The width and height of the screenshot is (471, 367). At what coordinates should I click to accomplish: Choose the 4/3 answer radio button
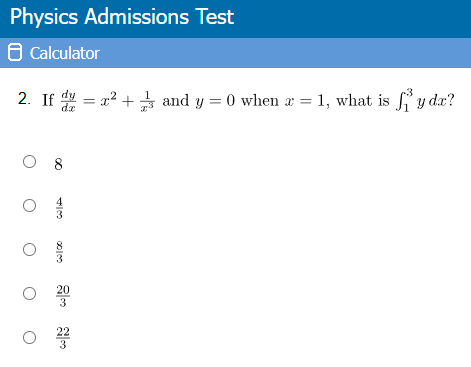(x=30, y=206)
